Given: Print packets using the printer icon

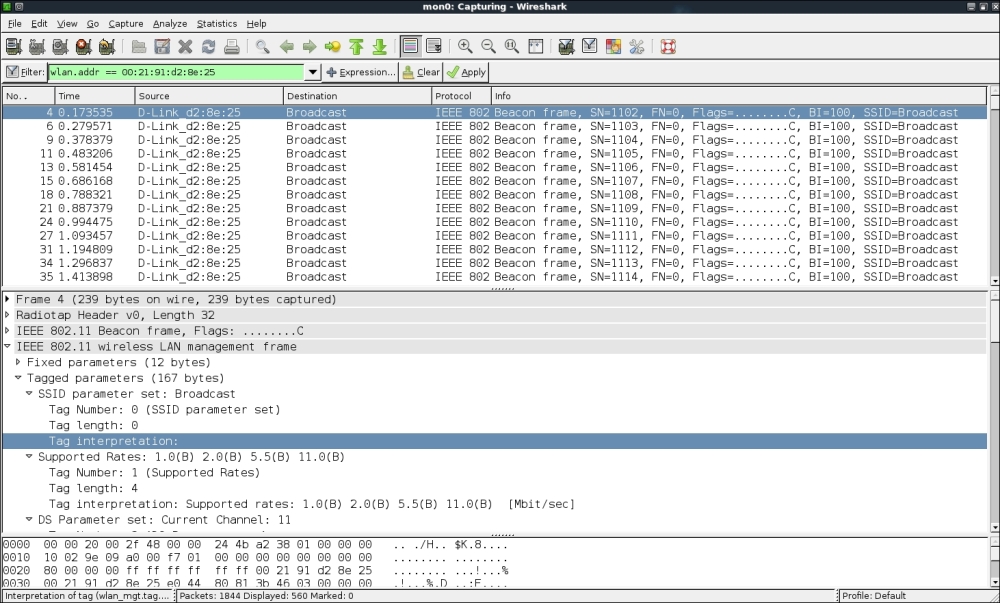Looking at the screenshot, I should coord(232,47).
